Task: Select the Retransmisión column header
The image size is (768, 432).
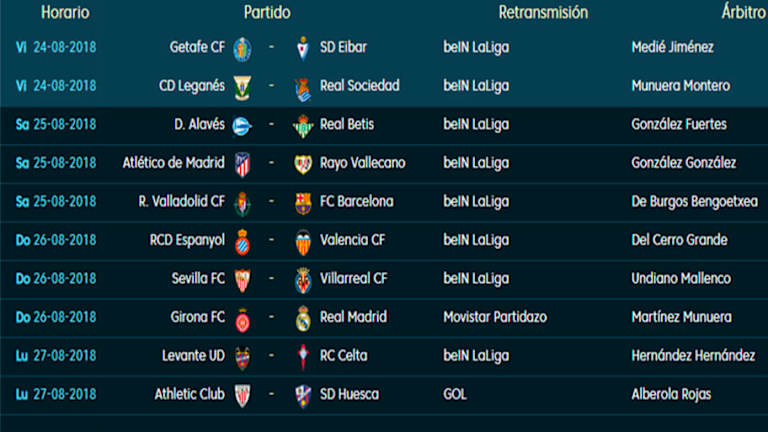Action: coord(543,13)
